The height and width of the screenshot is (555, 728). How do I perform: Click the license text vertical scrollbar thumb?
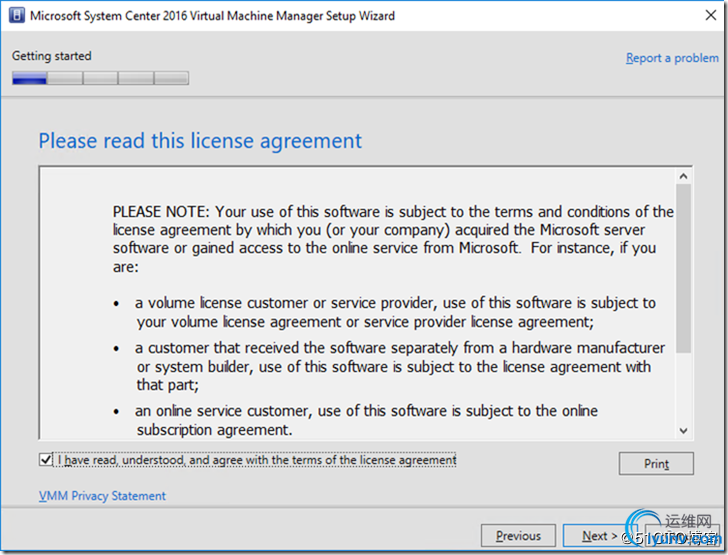(x=683, y=268)
